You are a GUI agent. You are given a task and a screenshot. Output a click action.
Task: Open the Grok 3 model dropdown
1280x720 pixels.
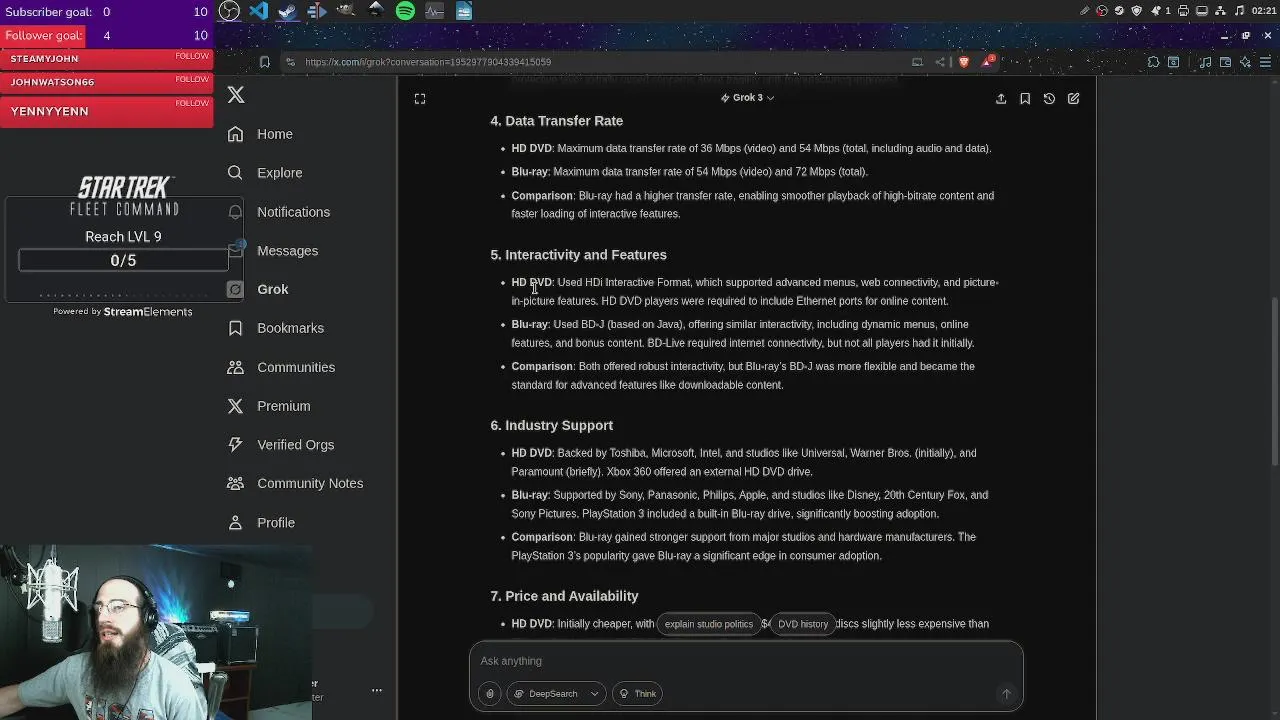pyautogui.click(x=747, y=98)
